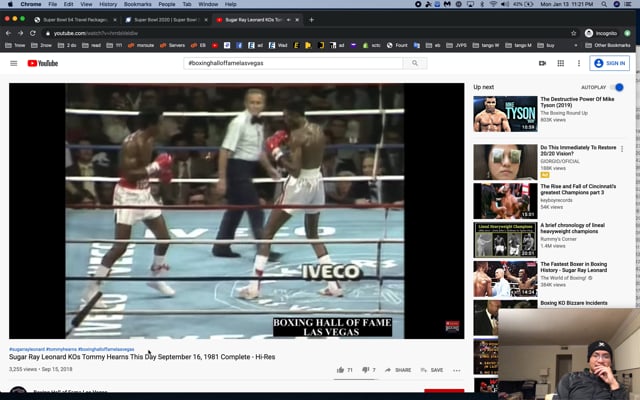Click the #sugarrayleonard hashtag link
This screenshot has height=400, width=640.
pyautogui.click(x=27, y=349)
